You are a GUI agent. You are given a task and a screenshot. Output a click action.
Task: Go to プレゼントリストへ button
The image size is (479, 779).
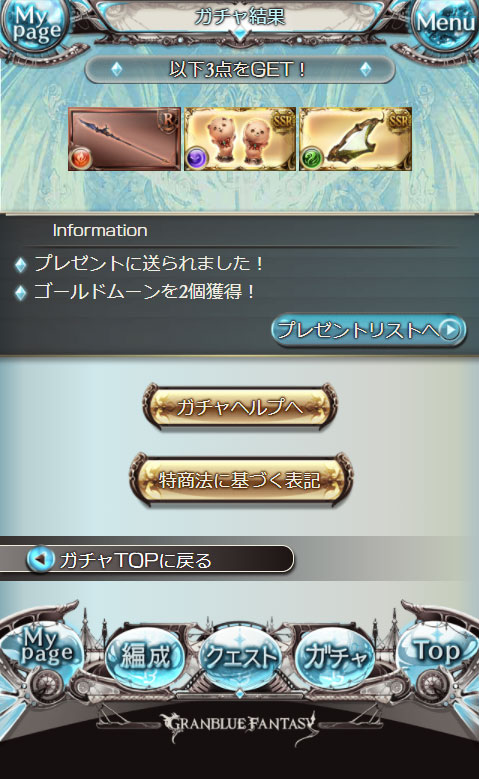tap(368, 330)
